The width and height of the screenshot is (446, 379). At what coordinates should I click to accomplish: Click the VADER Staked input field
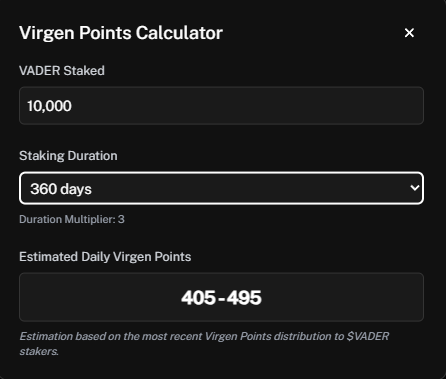(221, 106)
